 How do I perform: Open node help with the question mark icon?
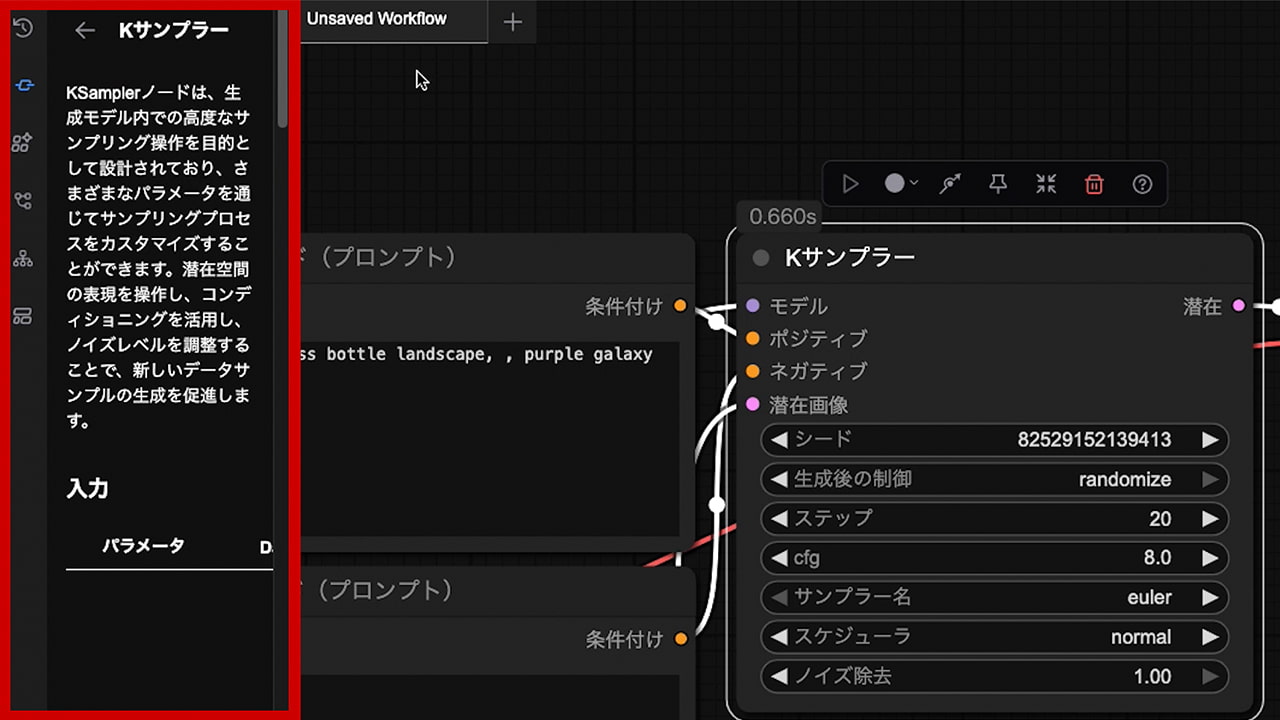1142,184
